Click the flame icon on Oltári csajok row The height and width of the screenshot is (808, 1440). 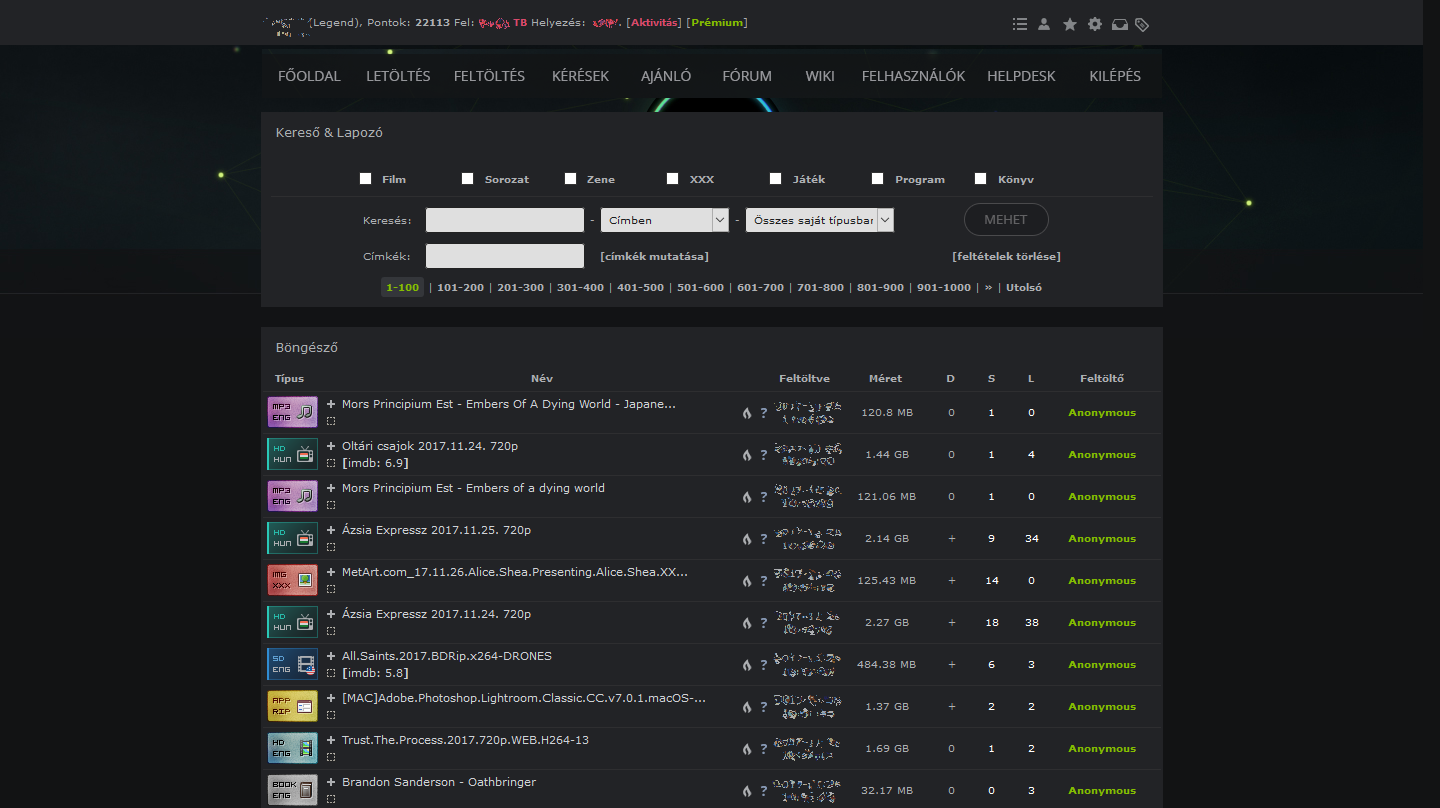(746, 455)
